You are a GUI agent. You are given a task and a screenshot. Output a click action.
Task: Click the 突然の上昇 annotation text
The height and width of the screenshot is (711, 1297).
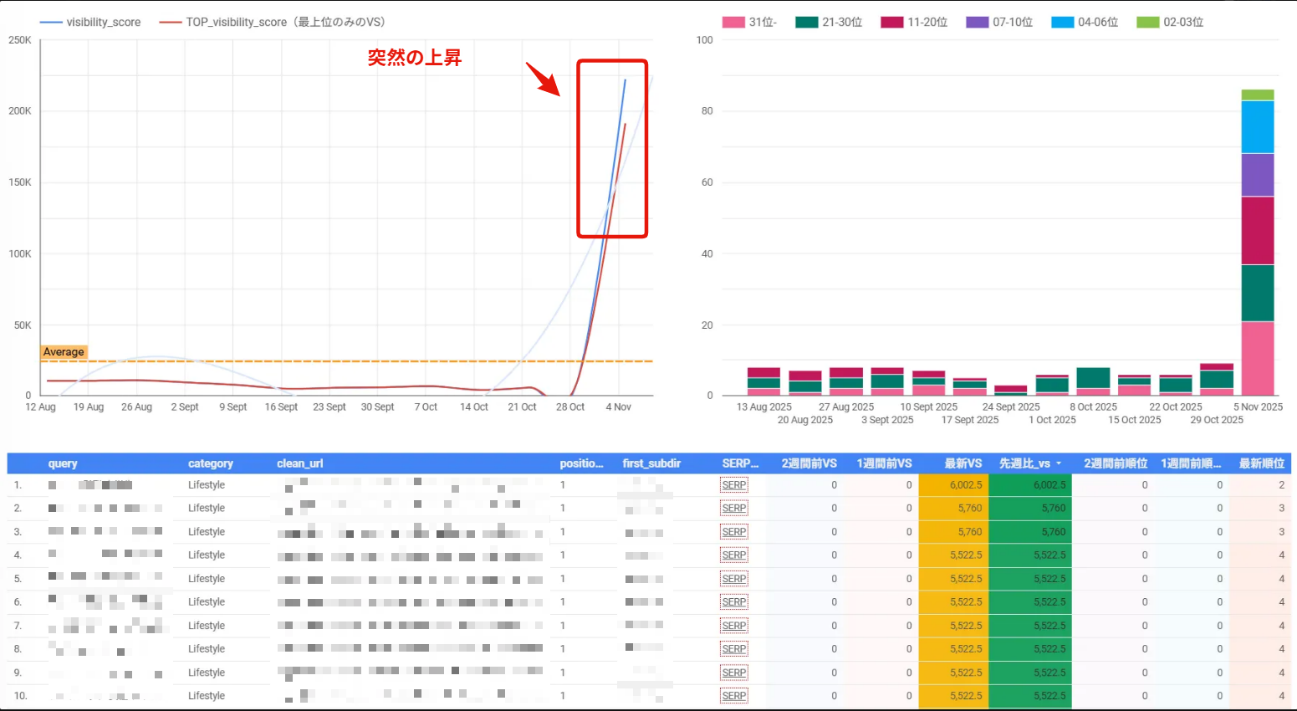[414, 59]
